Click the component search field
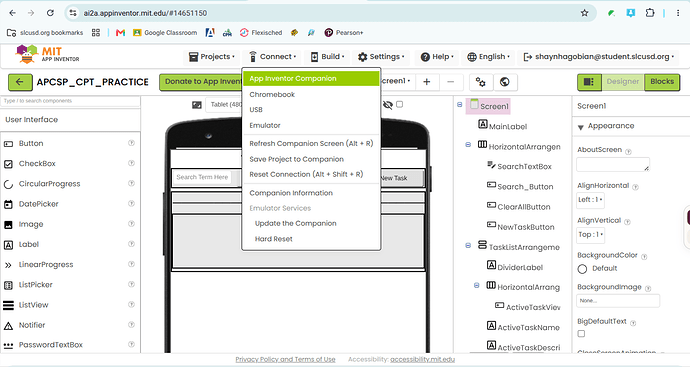Viewport: 690px width, 367px height. point(70,101)
